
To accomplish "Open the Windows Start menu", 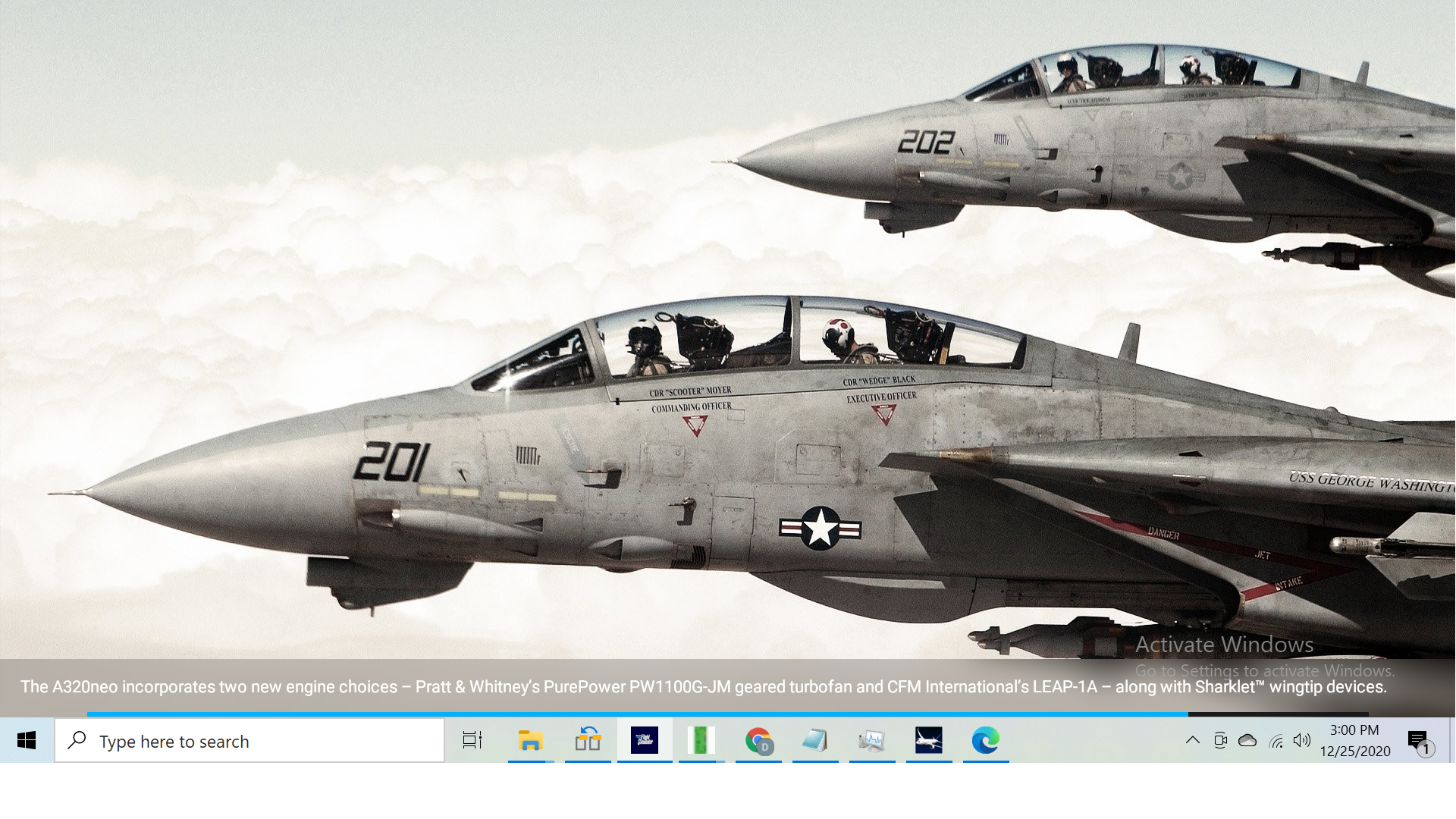I will tap(27, 741).
